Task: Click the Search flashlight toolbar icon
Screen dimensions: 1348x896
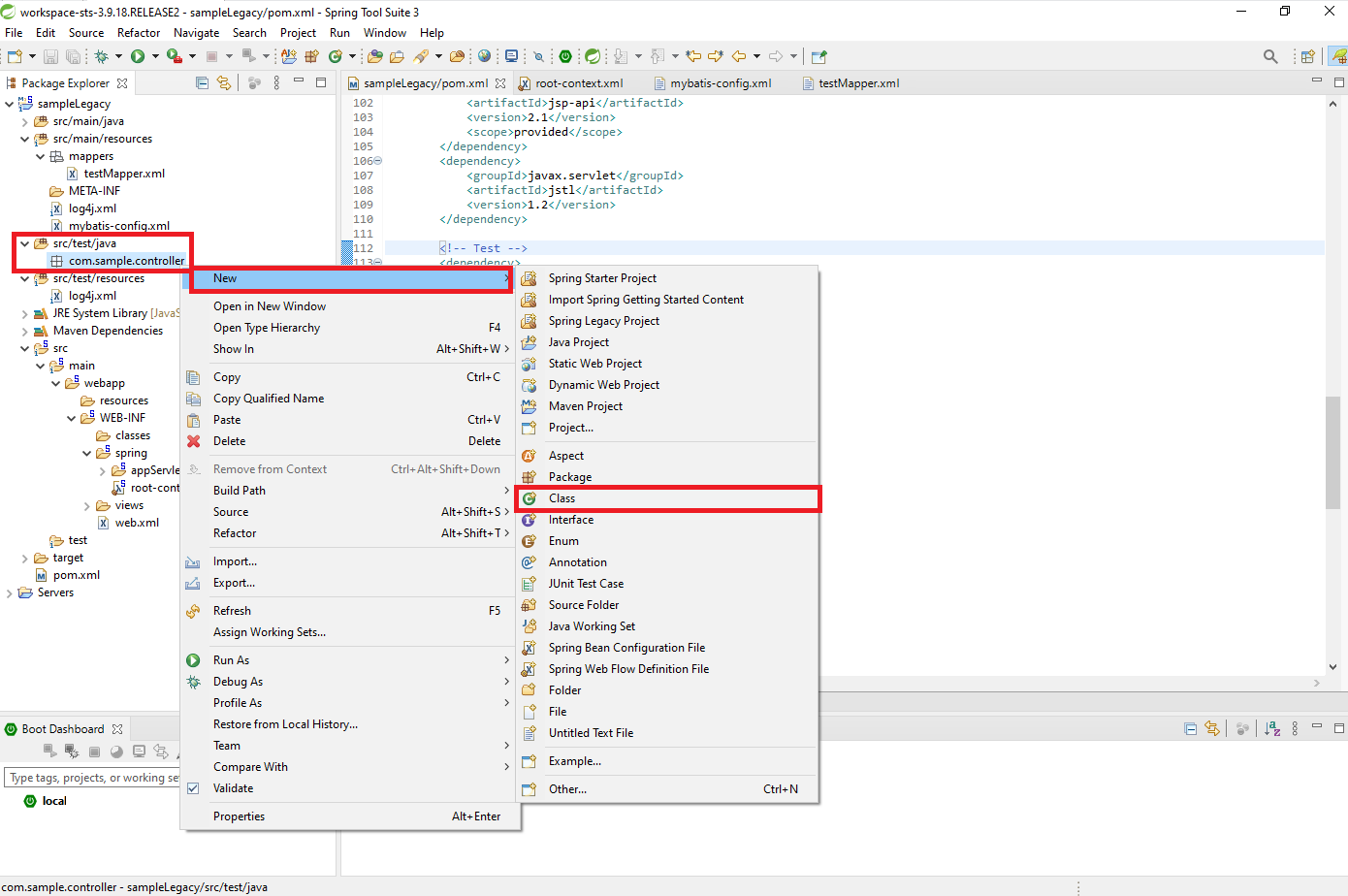Action: 421,56
